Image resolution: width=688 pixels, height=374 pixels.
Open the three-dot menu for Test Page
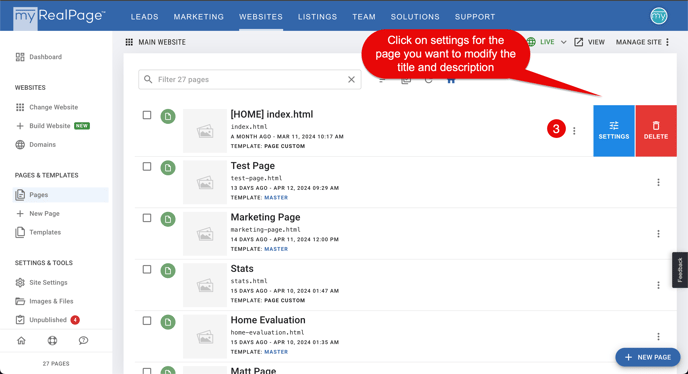[x=658, y=182]
